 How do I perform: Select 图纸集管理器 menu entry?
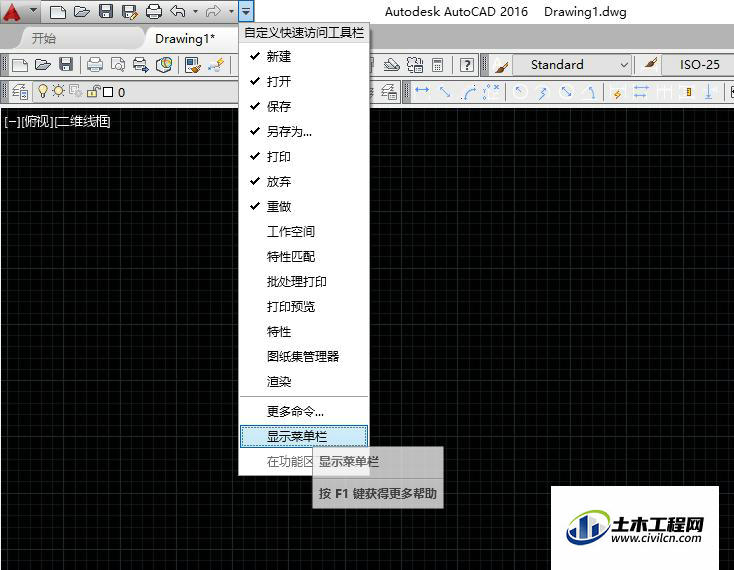click(x=303, y=357)
